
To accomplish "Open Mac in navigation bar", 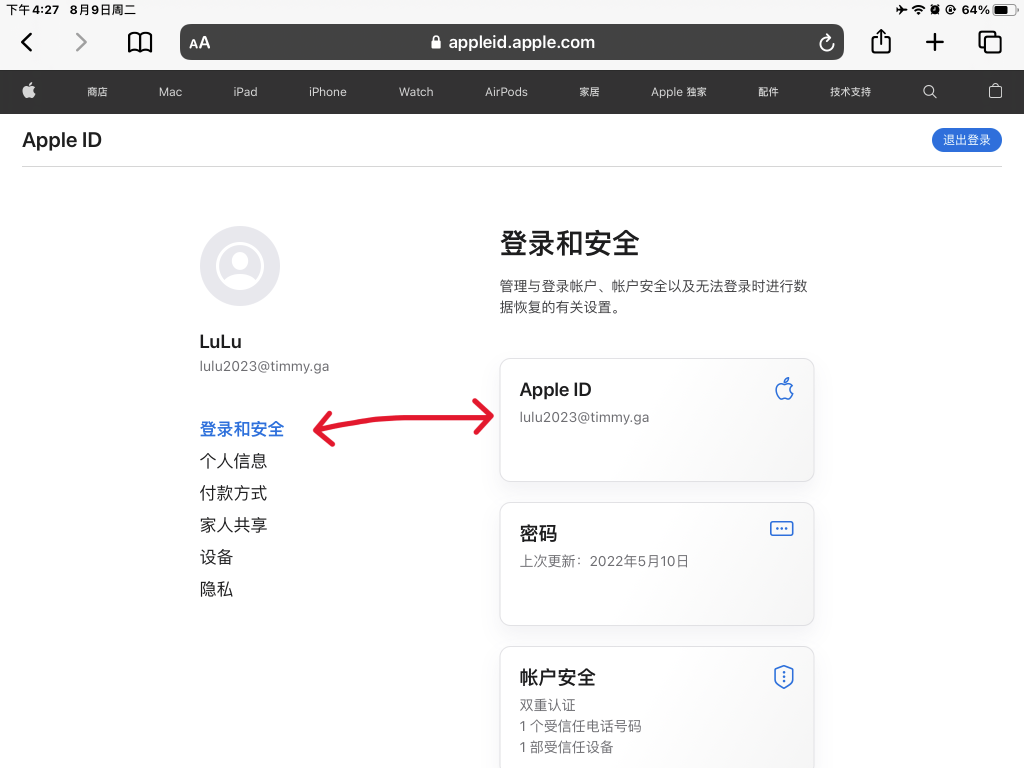I will pyautogui.click(x=170, y=92).
